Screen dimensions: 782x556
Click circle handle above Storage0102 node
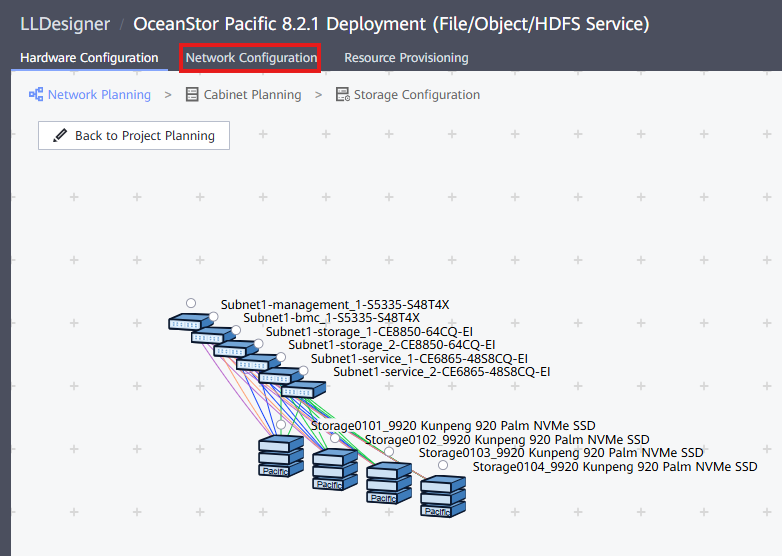335,438
